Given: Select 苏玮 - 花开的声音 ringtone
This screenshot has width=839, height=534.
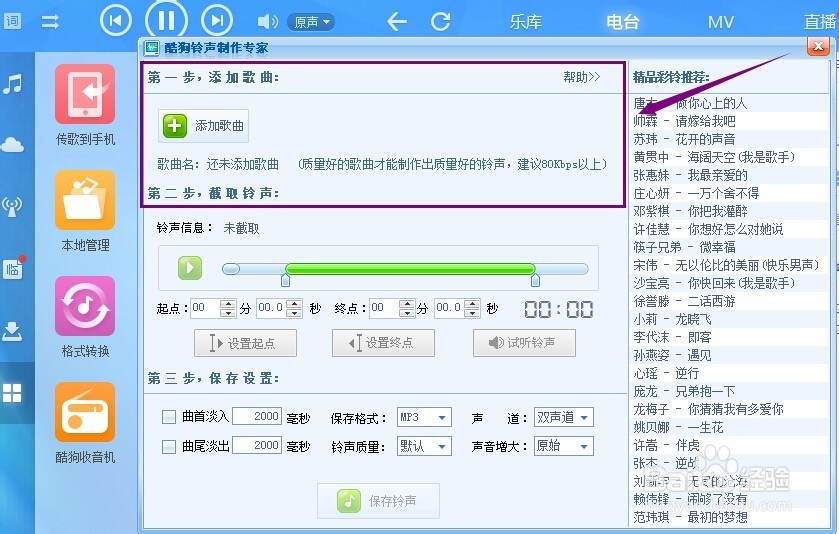Looking at the screenshot, I should [684, 140].
